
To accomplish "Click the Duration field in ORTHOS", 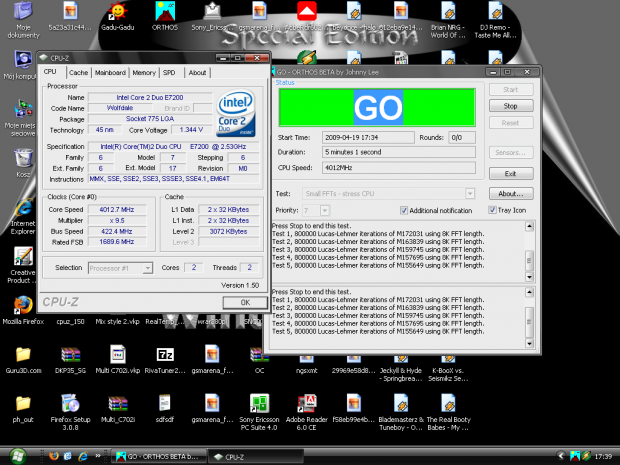I will 399,152.
